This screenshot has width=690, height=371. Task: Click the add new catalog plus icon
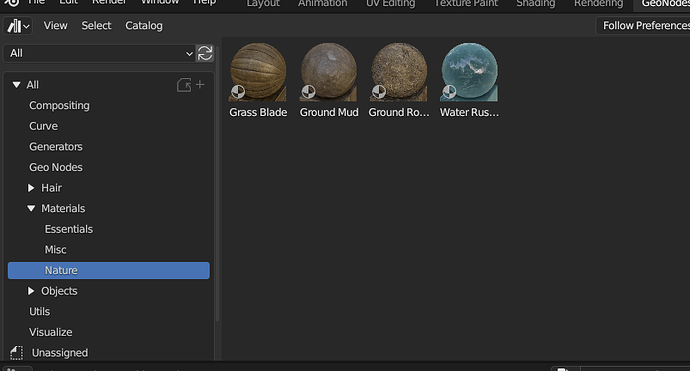coord(200,84)
